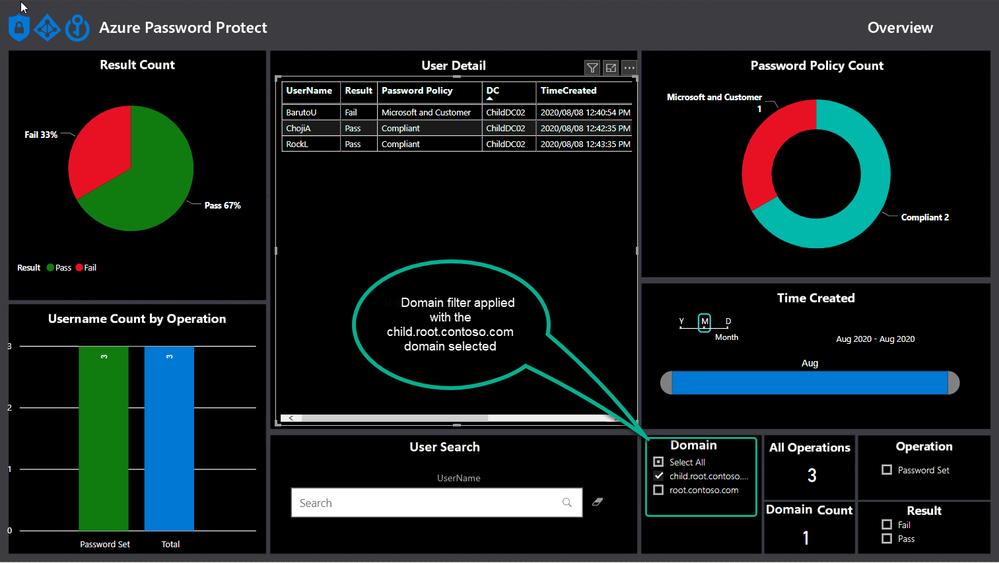Click the RockL username cell
Viewport: 999px width, 563px height.
311,144
